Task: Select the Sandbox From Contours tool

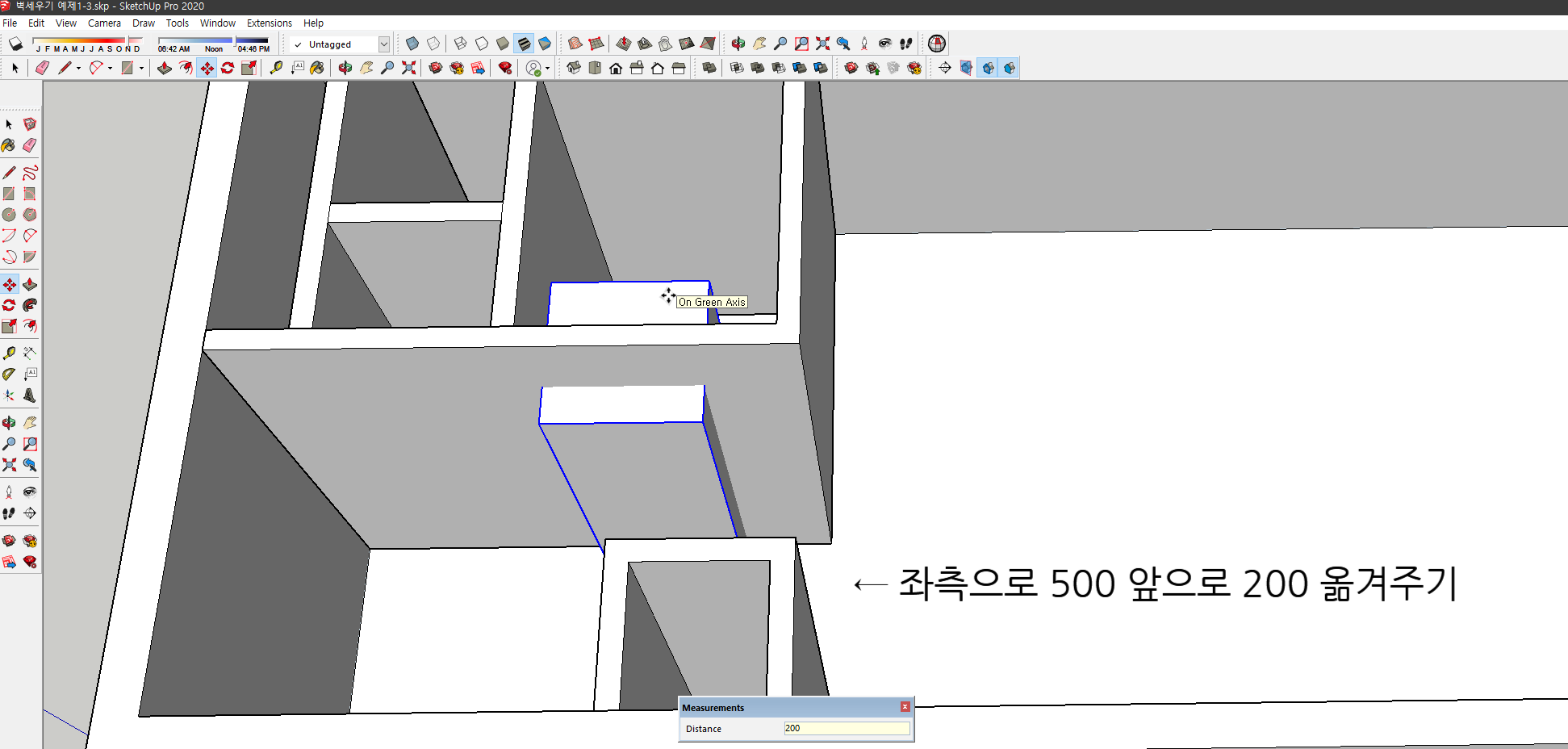Action: (575, 44)
